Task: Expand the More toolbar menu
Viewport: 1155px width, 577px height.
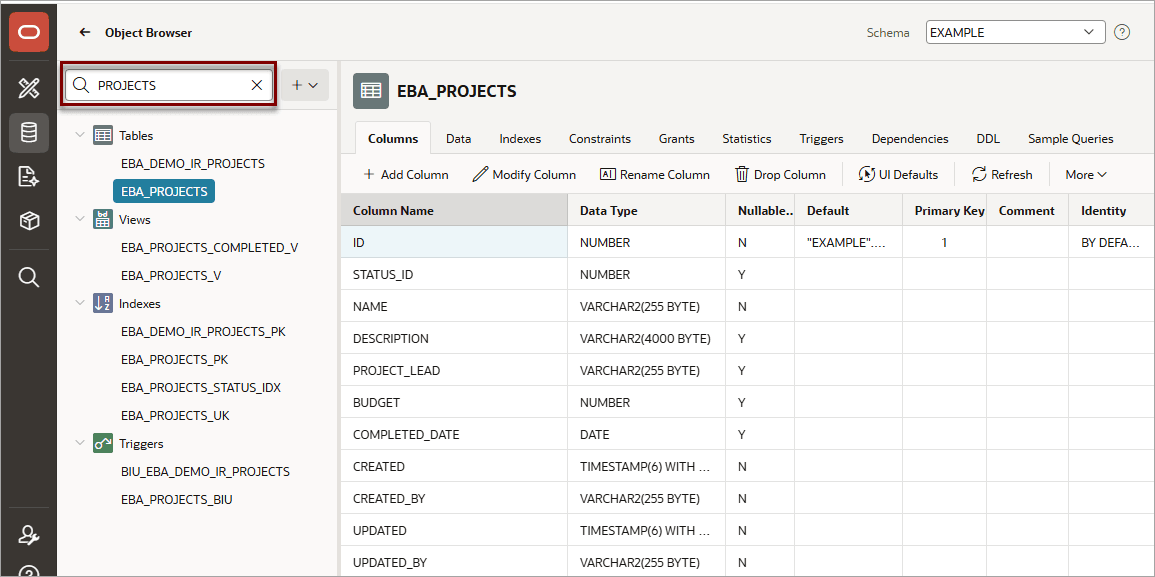Action: click(1086, 175)
